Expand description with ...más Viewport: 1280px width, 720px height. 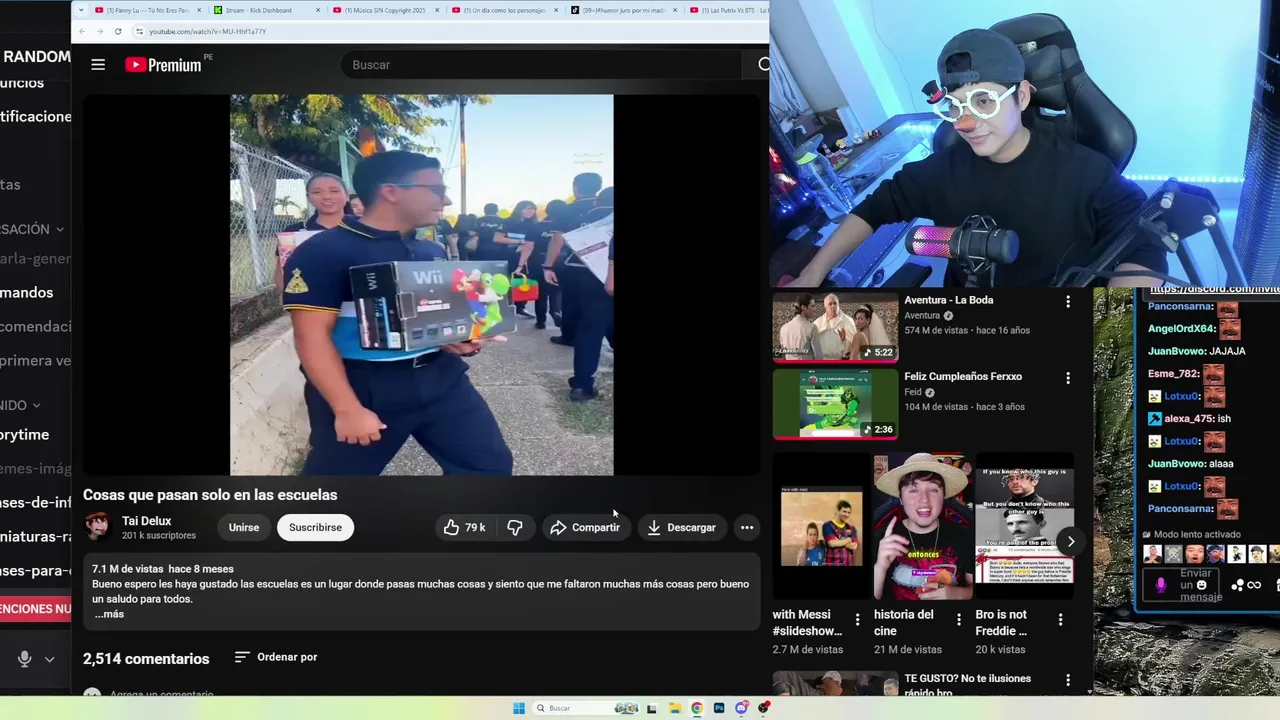pos(109,614)
